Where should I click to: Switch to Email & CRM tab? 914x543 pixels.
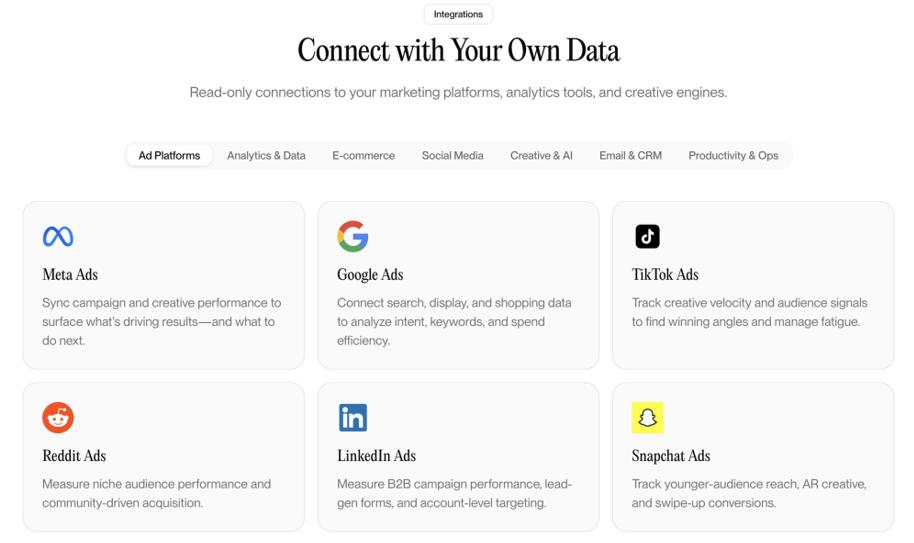(x=630, y=156)
